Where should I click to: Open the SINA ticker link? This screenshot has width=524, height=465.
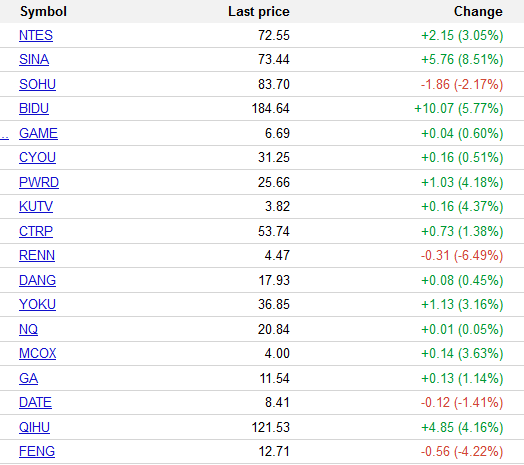[34, 60]
